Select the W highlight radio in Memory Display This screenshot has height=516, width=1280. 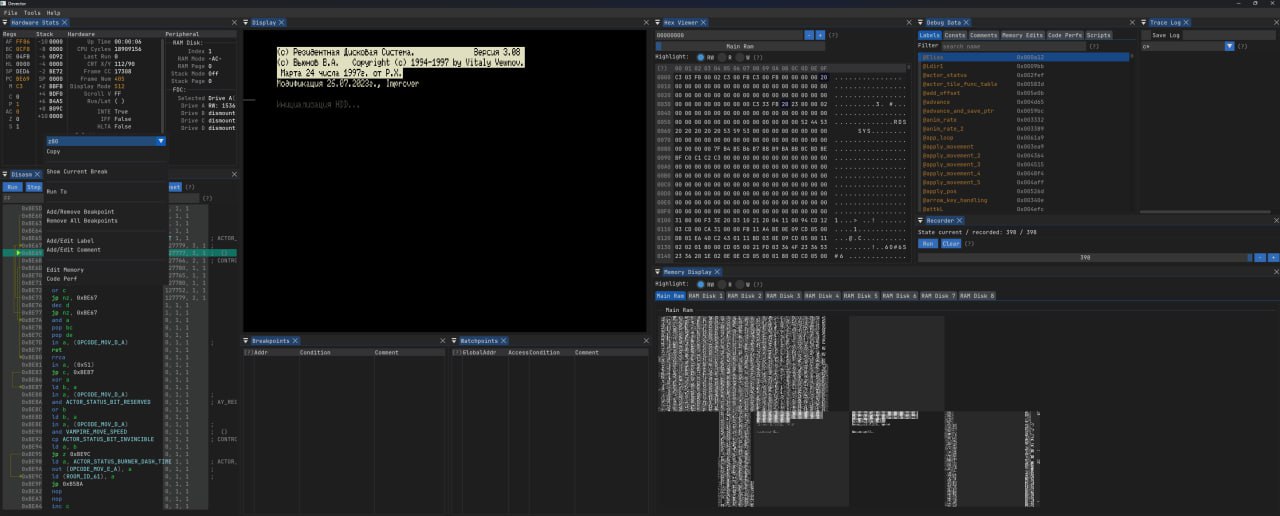coord(741,284)
